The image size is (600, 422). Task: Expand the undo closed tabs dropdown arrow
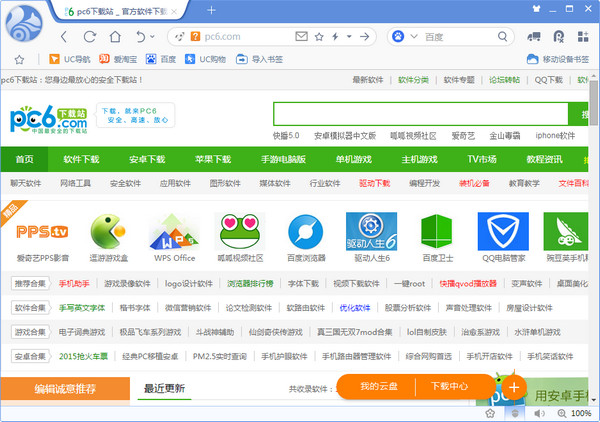tap(152, 37)
